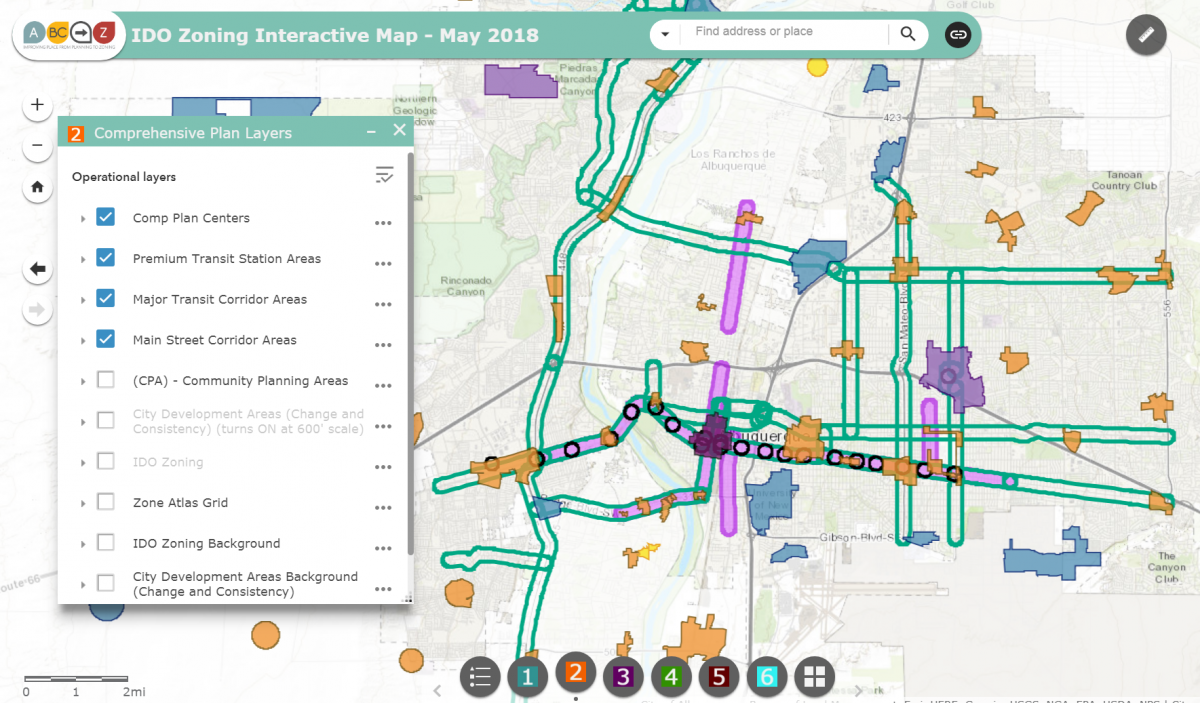The height and width of the screenshot is (703, 1200).
Task: Open the measurement ruler tool
Action: point(1146,35)
